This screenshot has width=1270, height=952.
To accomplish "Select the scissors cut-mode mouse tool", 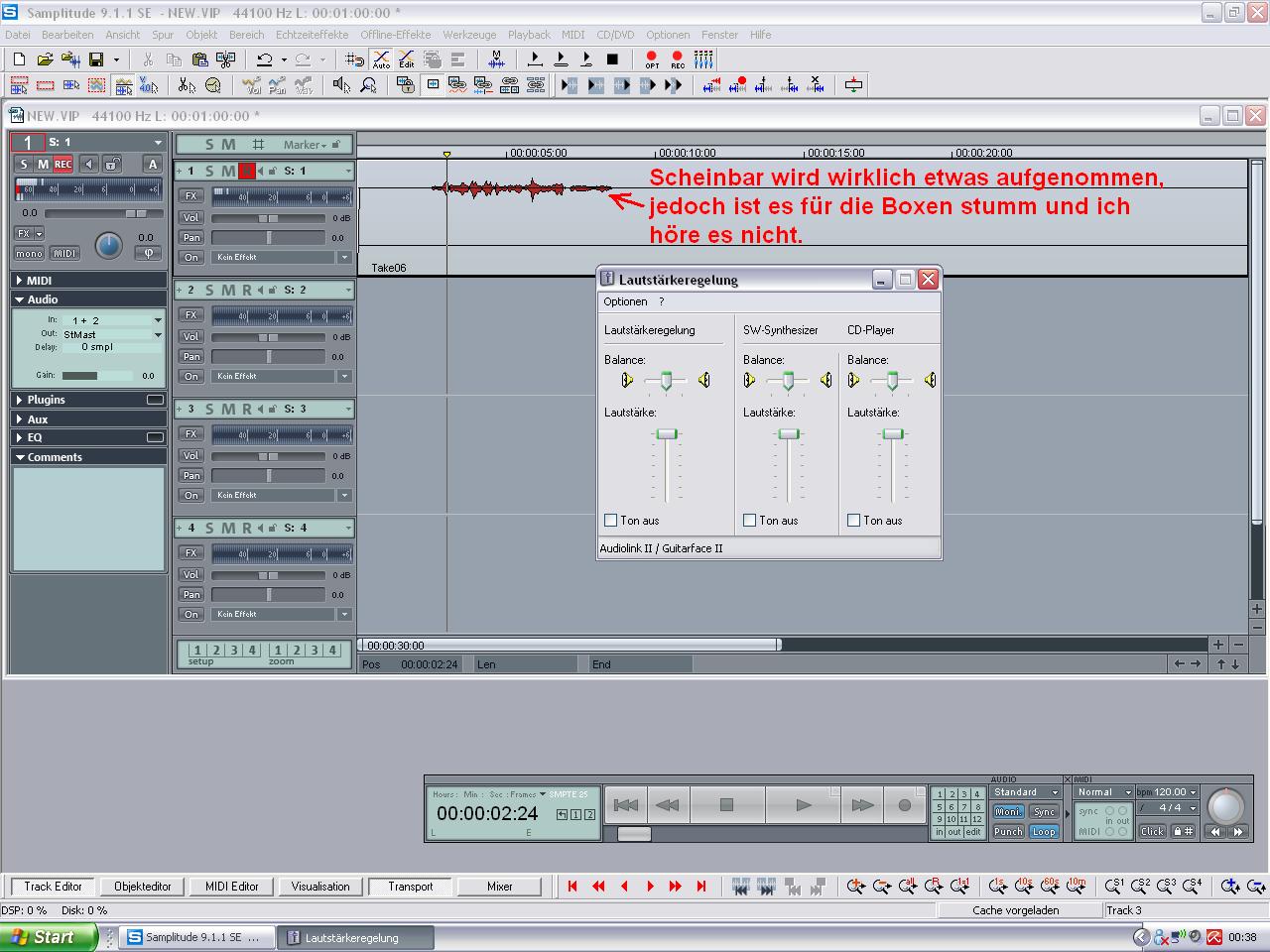I will pos(187,85).
